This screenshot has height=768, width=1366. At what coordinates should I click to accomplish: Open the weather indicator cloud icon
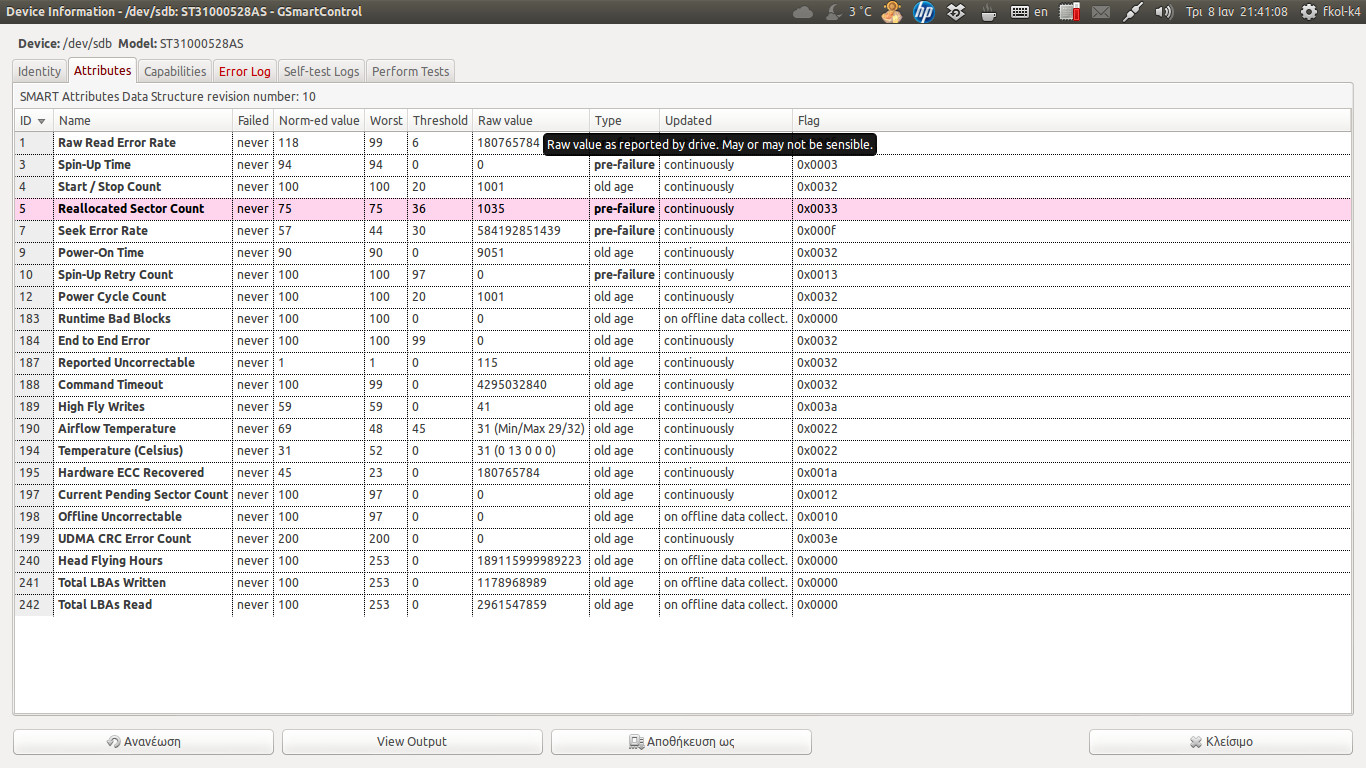[x=803, y=12]
